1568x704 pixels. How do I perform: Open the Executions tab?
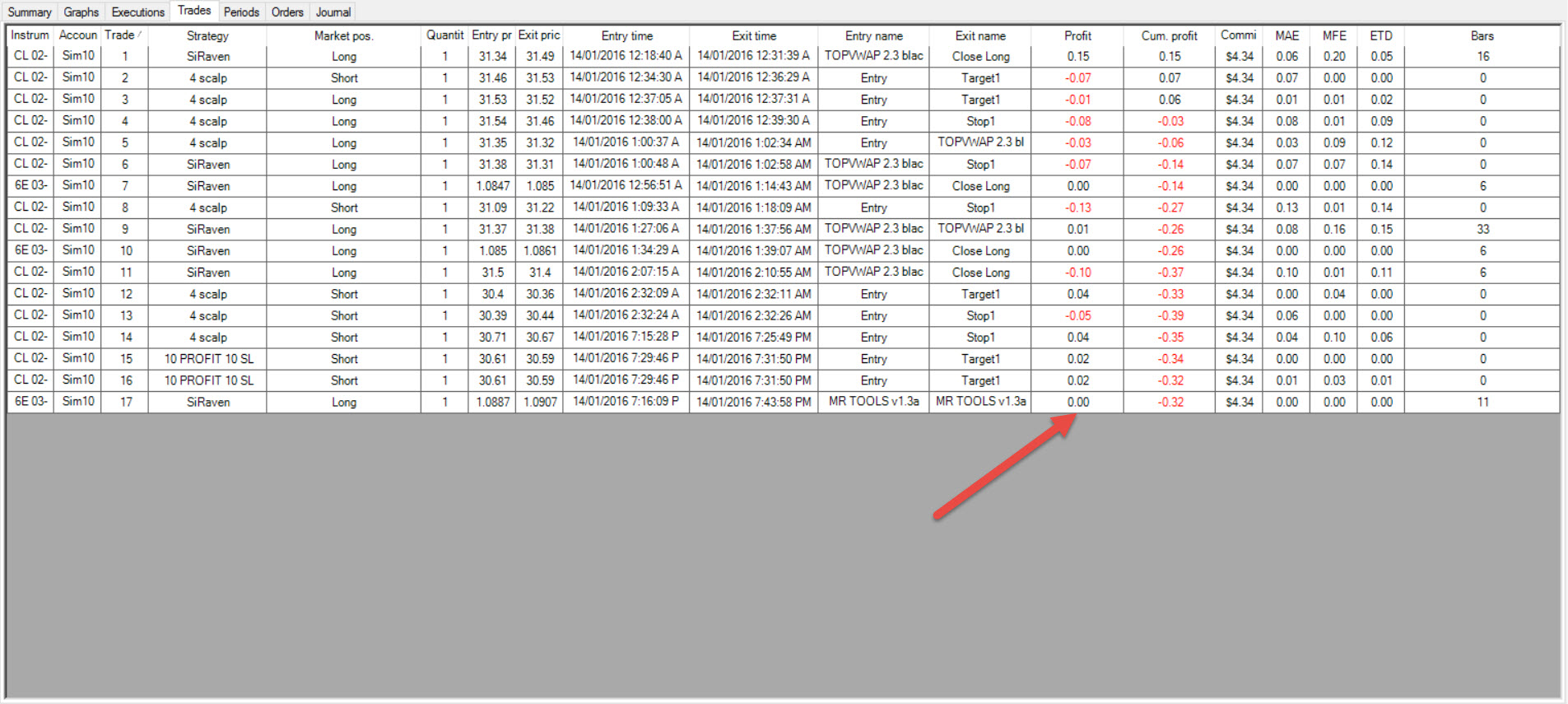point(137,12)
